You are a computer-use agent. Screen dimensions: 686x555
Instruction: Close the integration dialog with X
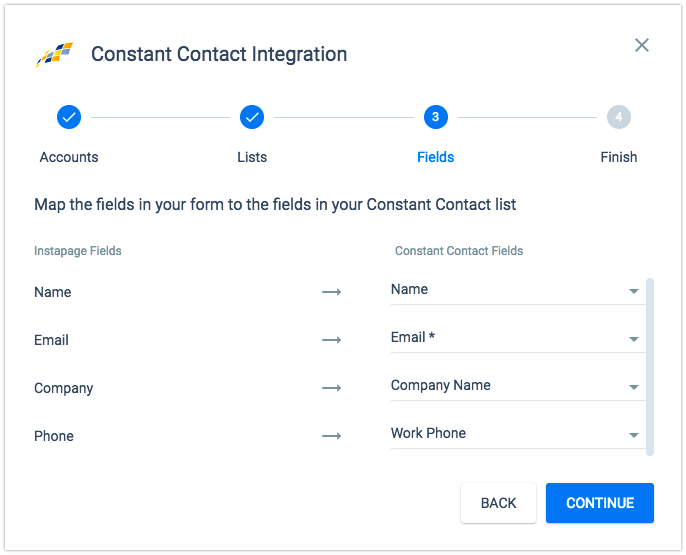pyautogui.click(x=641, y=45)
